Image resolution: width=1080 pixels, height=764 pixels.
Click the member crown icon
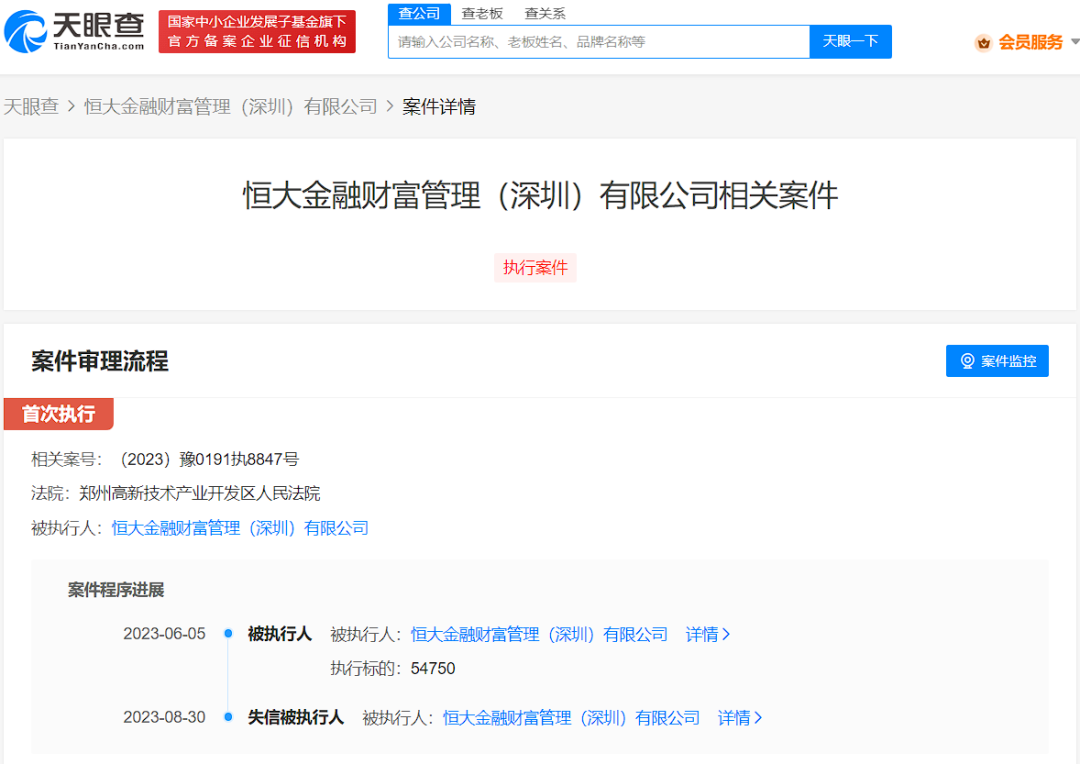tap(983, 43)
